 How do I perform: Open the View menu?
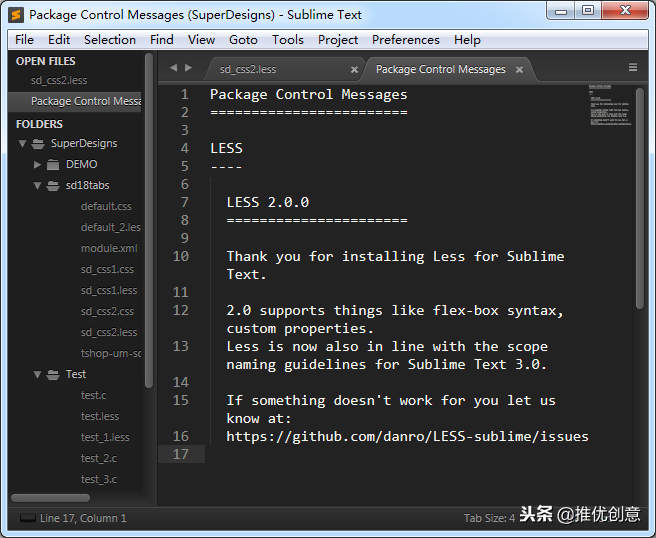[201, 40]
